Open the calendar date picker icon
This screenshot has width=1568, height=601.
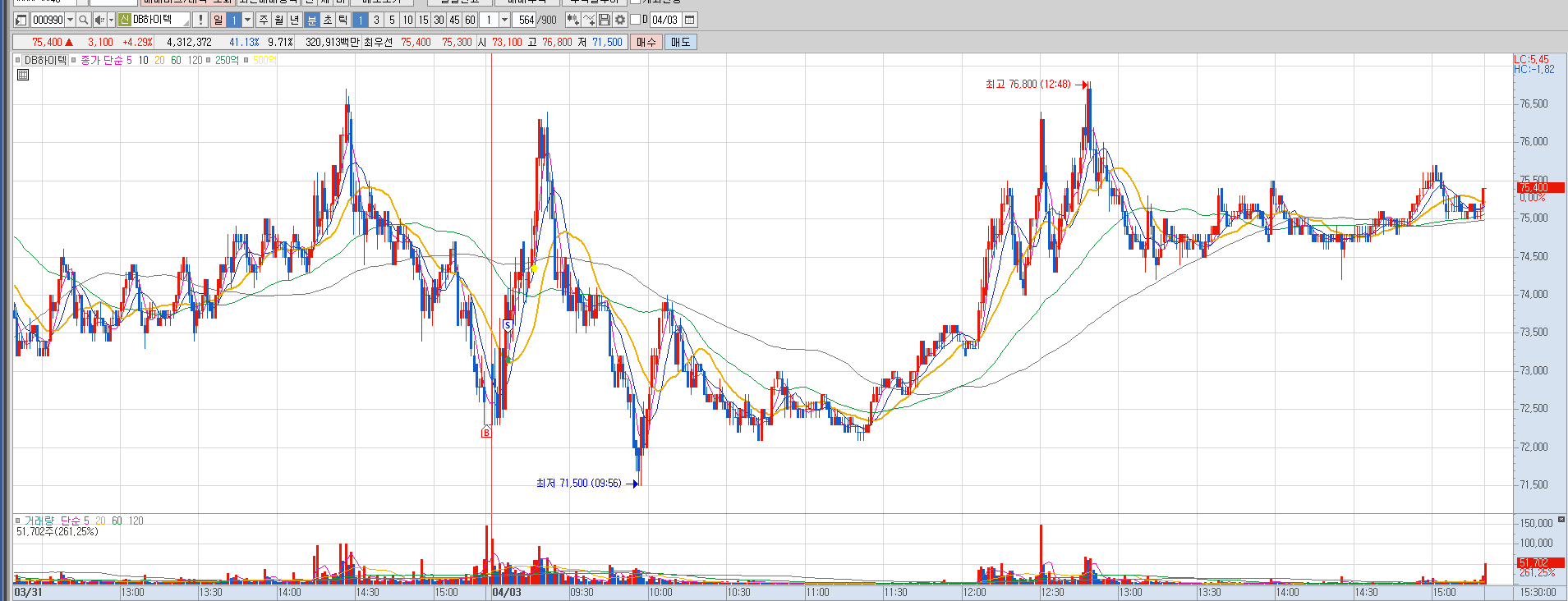tap(690, 20)
